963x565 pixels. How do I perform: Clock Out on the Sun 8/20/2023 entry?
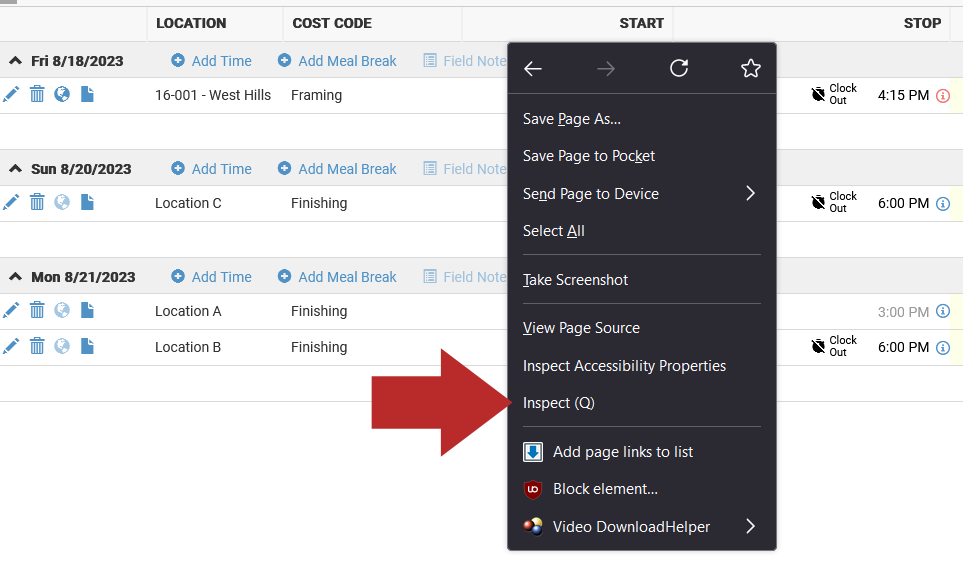pyautogui.click(x=834, y=203)
